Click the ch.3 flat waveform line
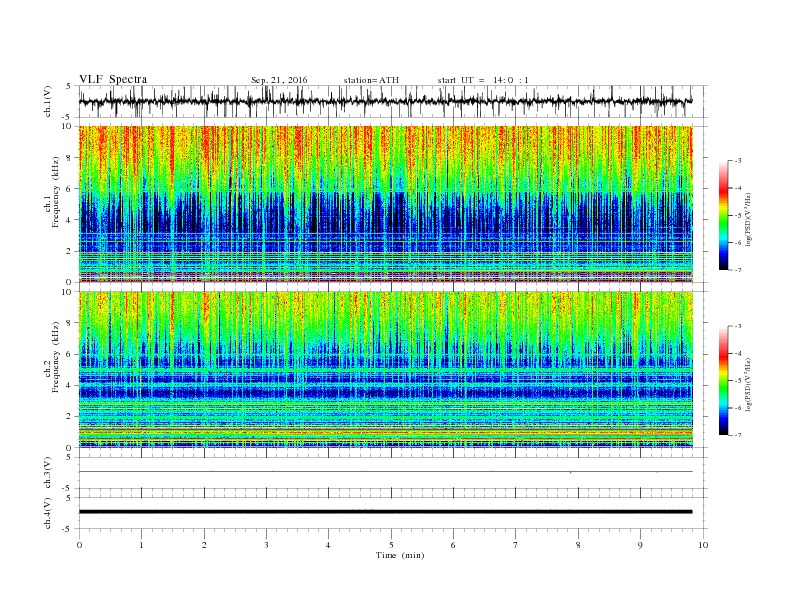 pyautogui.click(x=385, y=472)
